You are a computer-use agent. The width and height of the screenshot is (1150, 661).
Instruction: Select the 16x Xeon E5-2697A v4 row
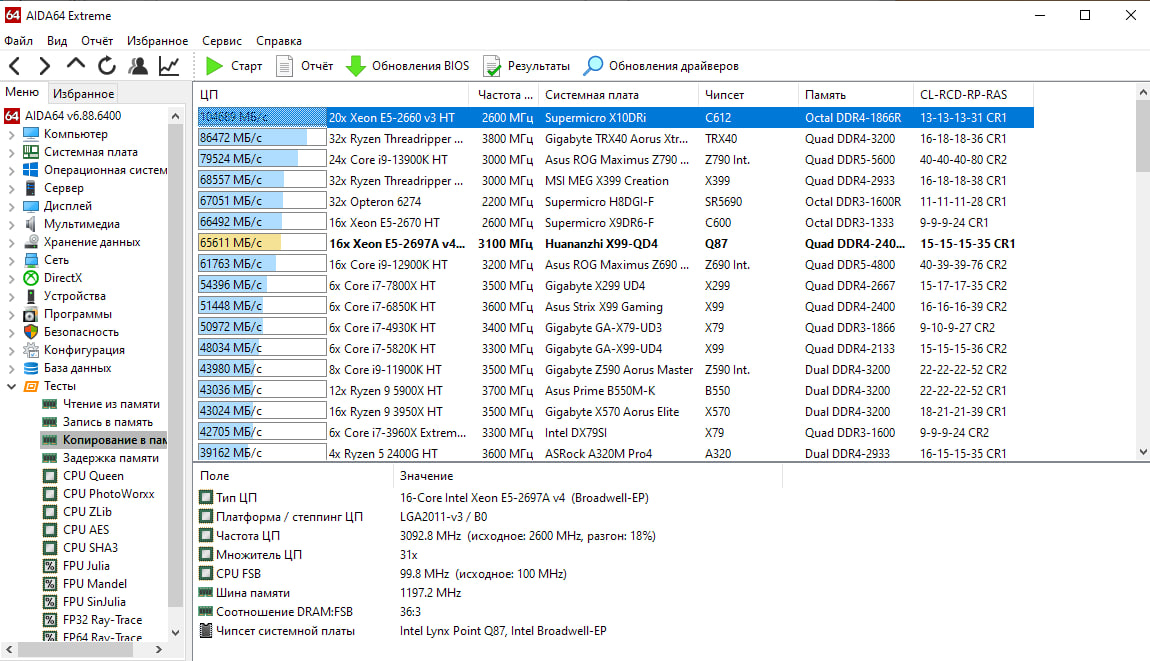coord(615,243)
